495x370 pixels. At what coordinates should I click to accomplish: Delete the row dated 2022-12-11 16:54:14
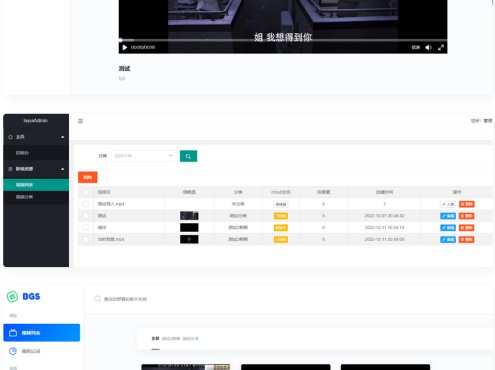click(x=467, y=228)
